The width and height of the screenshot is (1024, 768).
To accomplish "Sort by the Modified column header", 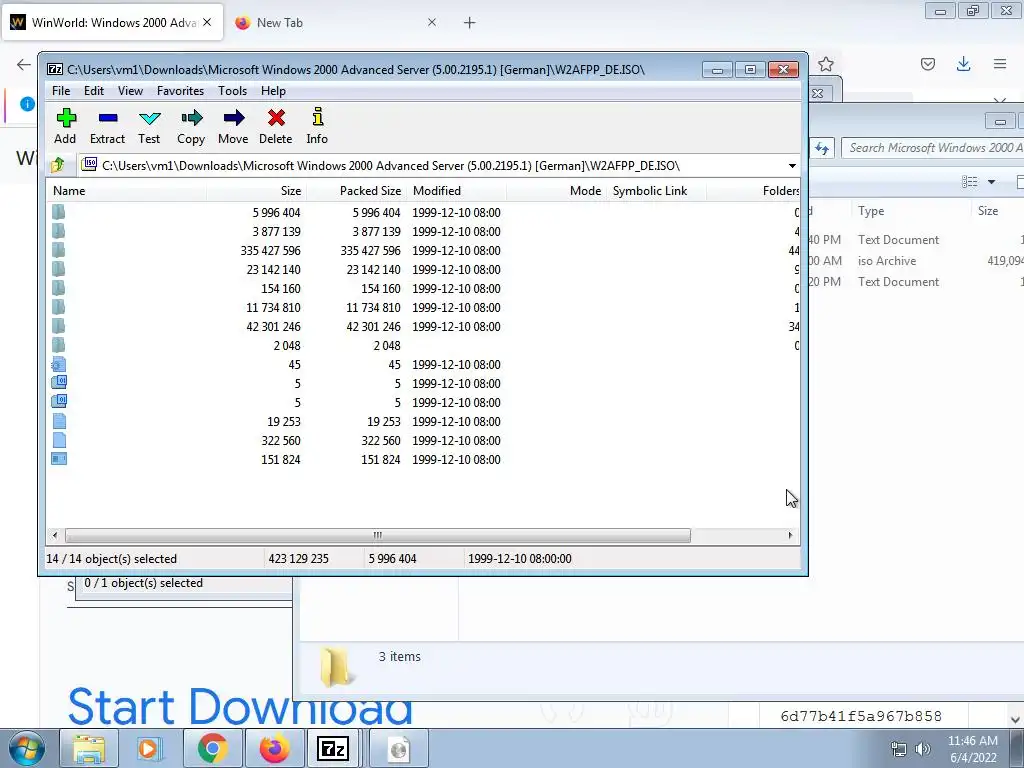I will pos(456,191).
